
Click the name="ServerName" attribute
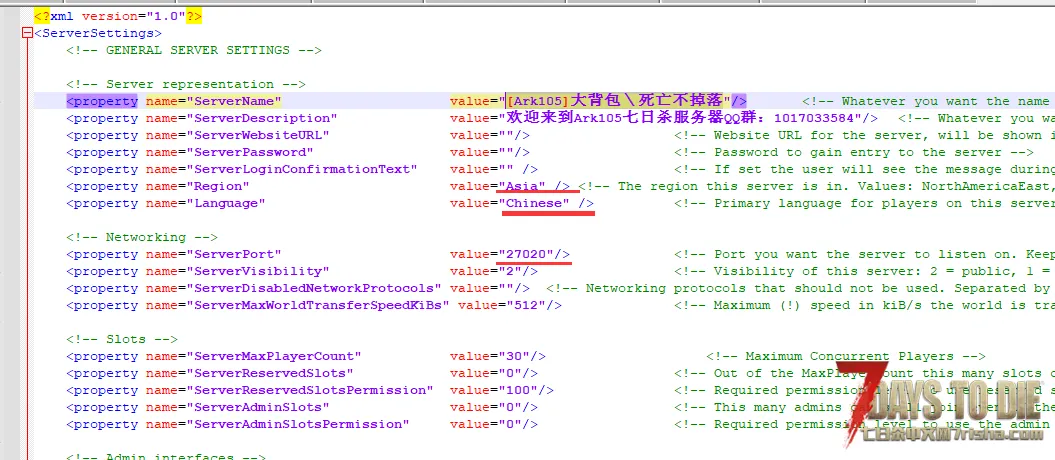click(213, 102)
